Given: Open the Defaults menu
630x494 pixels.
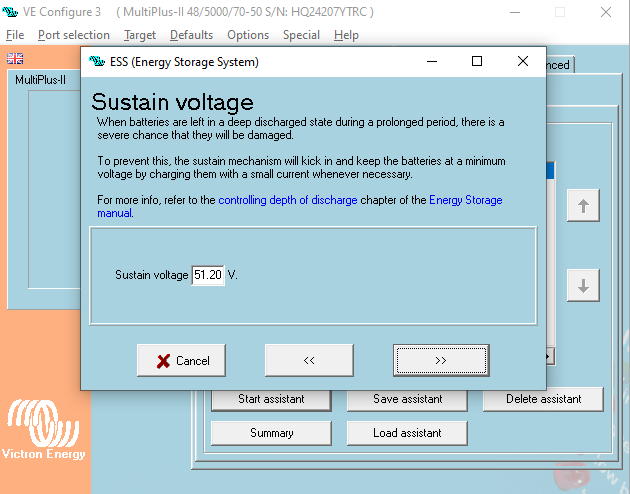Looking at the screenshot, I should 191,35.
